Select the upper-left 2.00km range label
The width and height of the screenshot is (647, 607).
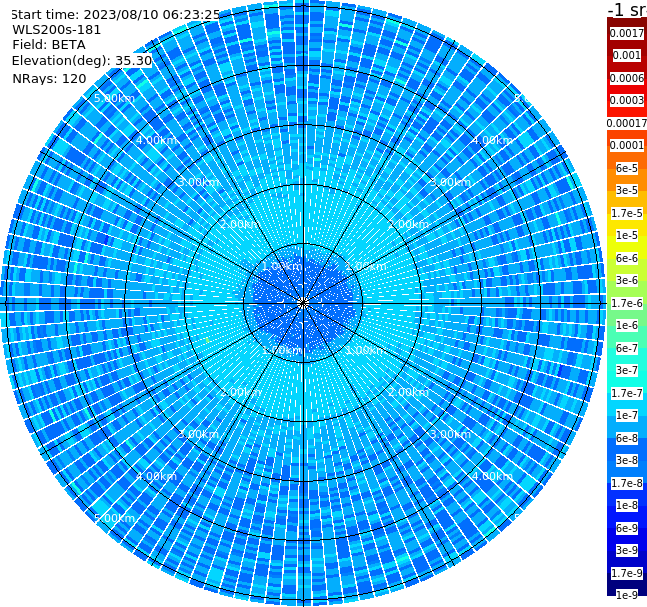coord(241,224)
